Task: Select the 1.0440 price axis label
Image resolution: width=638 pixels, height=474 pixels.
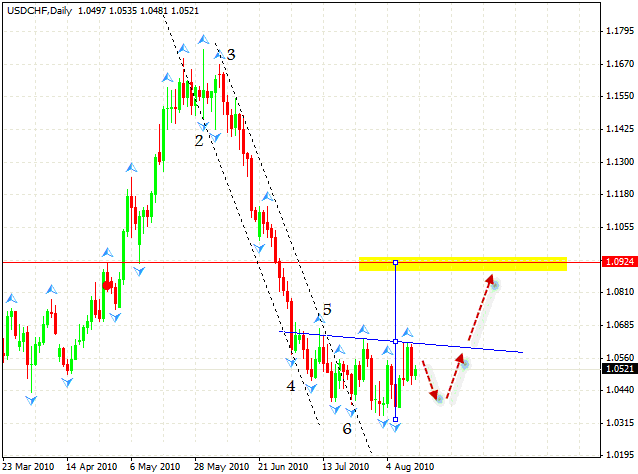Action: (620, 390)
